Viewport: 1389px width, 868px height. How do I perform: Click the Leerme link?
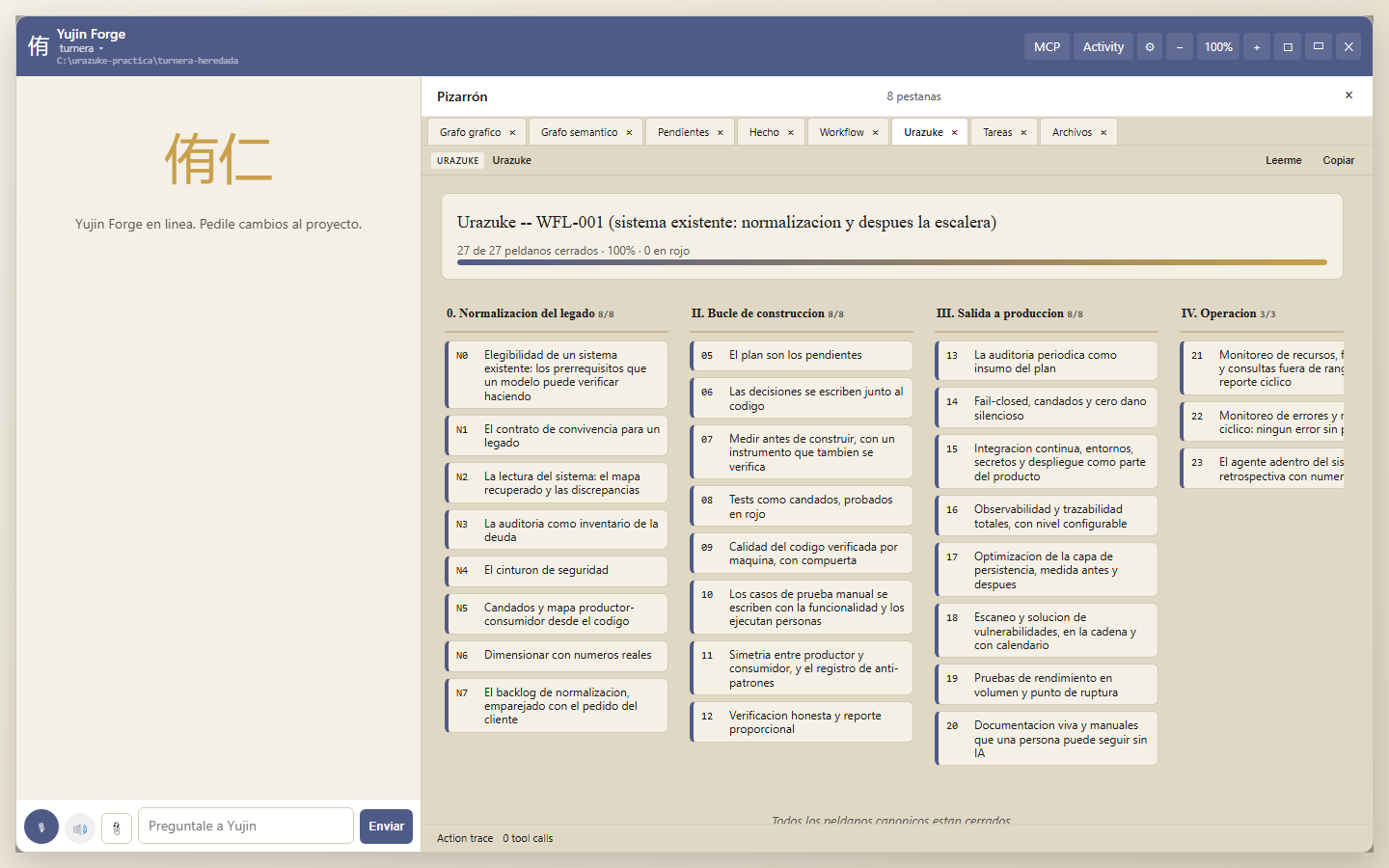coord(1284,161)
